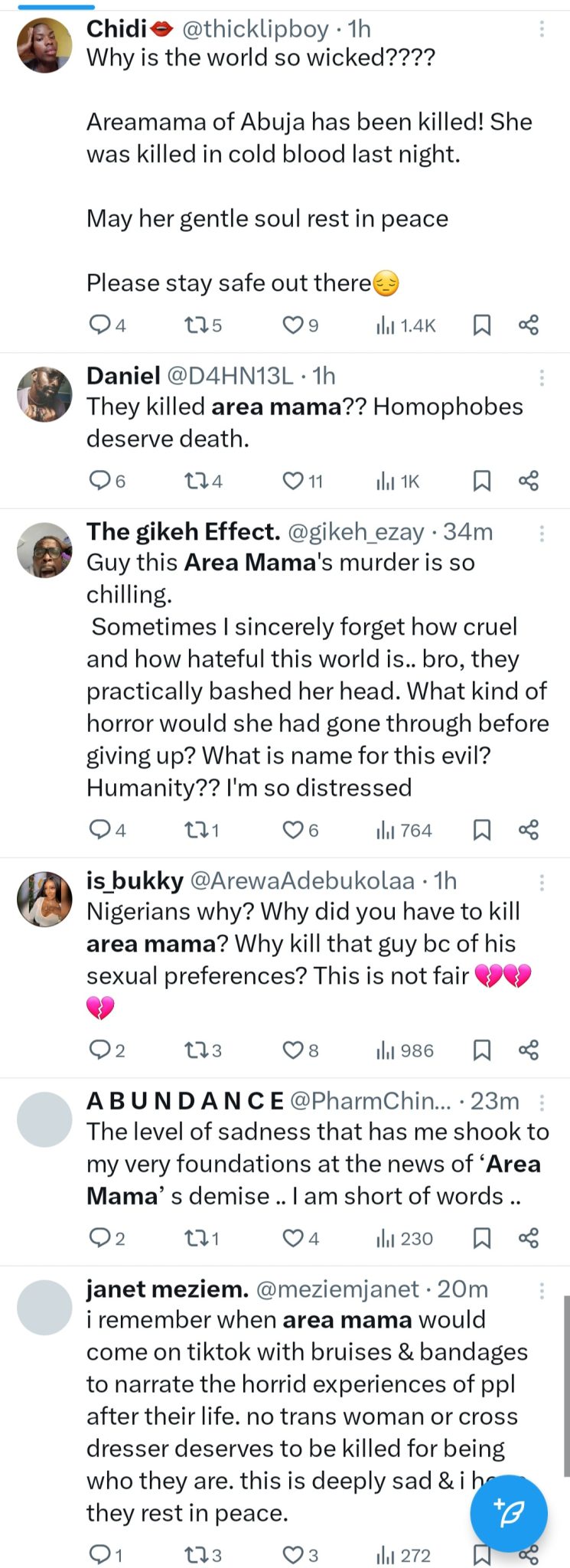
Task: Open is_bukky's profile name
Action: 135,880
